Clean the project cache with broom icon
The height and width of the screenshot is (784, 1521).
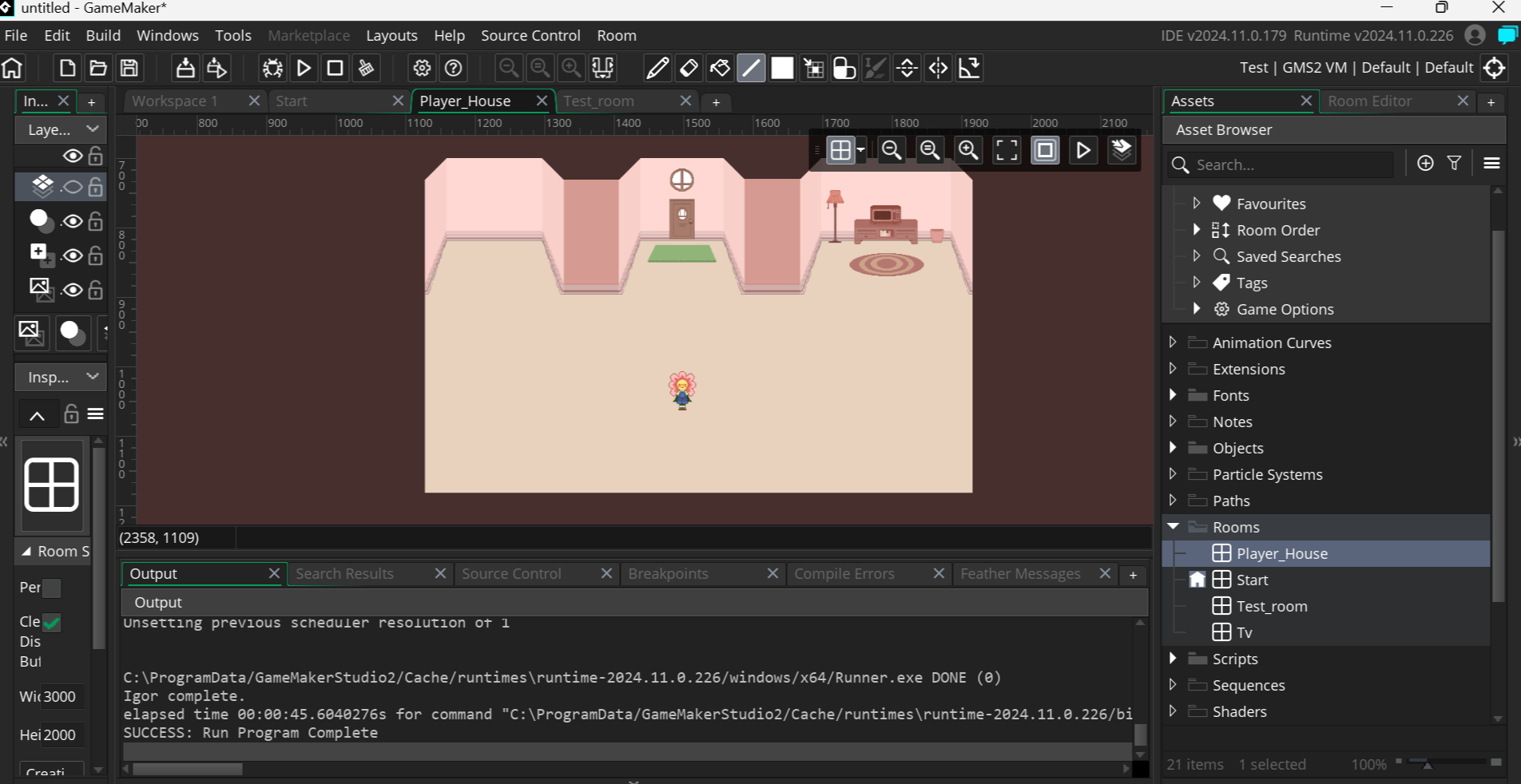366,68
